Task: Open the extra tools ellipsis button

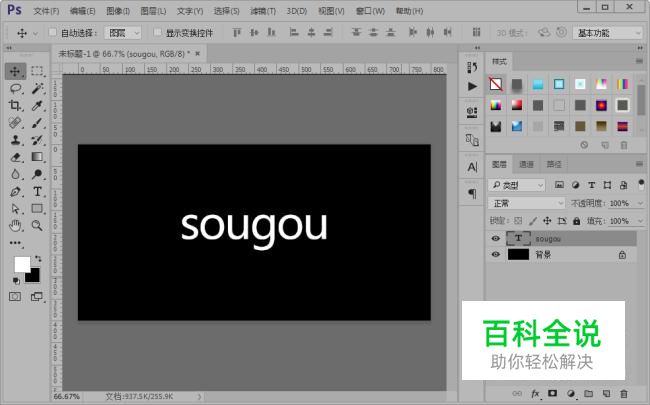Action: click(x=15, y=243)
